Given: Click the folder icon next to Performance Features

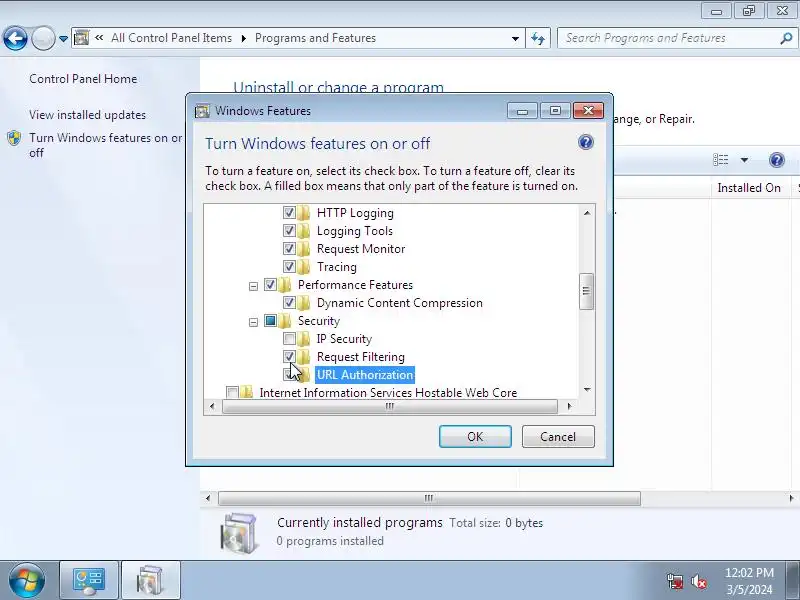Looking at the screenshot, I should click(285, 285).
